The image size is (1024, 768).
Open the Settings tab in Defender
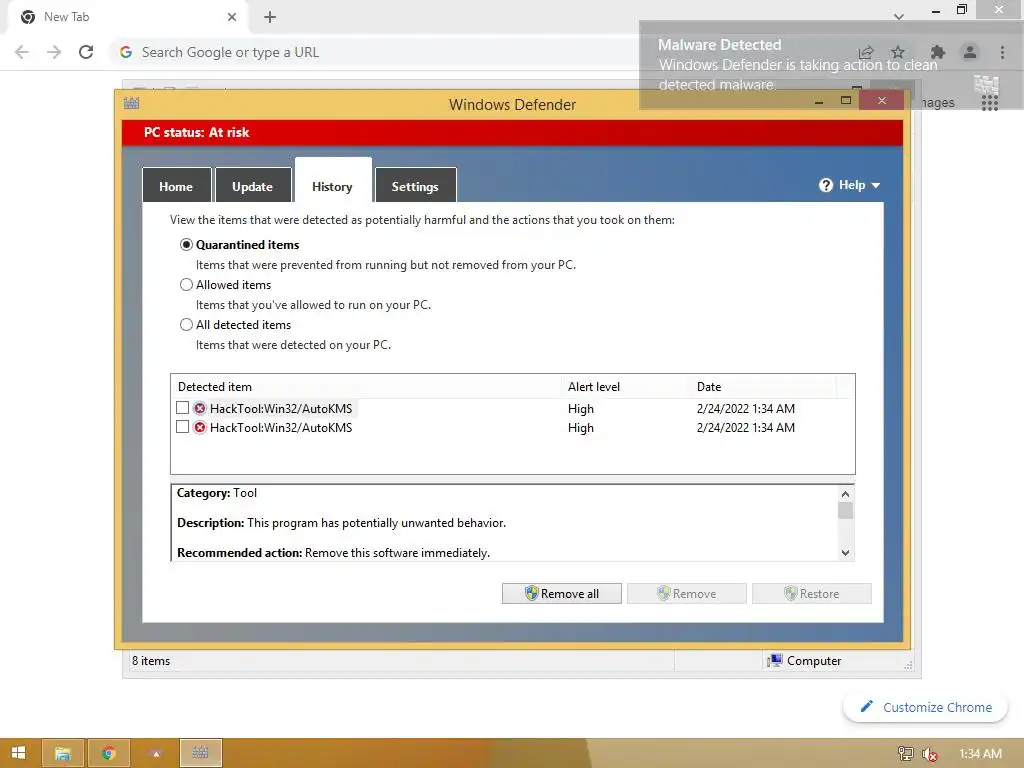point(415,186)
